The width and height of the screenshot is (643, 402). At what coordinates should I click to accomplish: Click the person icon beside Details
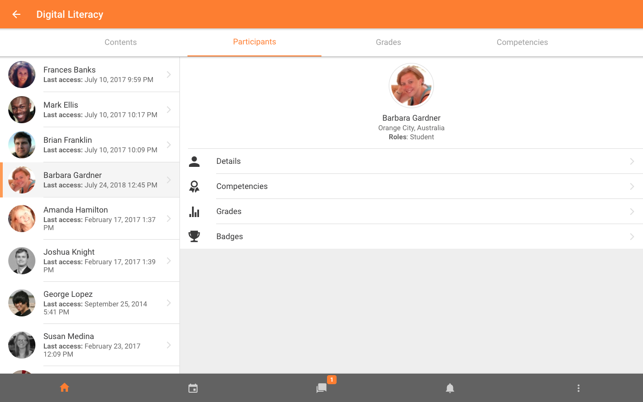coord(194,162)
